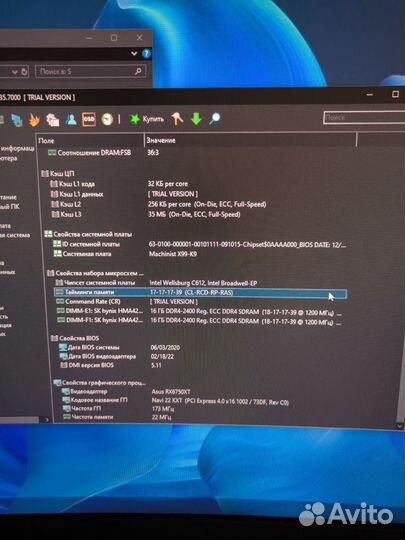The width and height of the screenshot is (405, 540).
Task: Open the OSD panel toolbar icon
Action: 89,119
